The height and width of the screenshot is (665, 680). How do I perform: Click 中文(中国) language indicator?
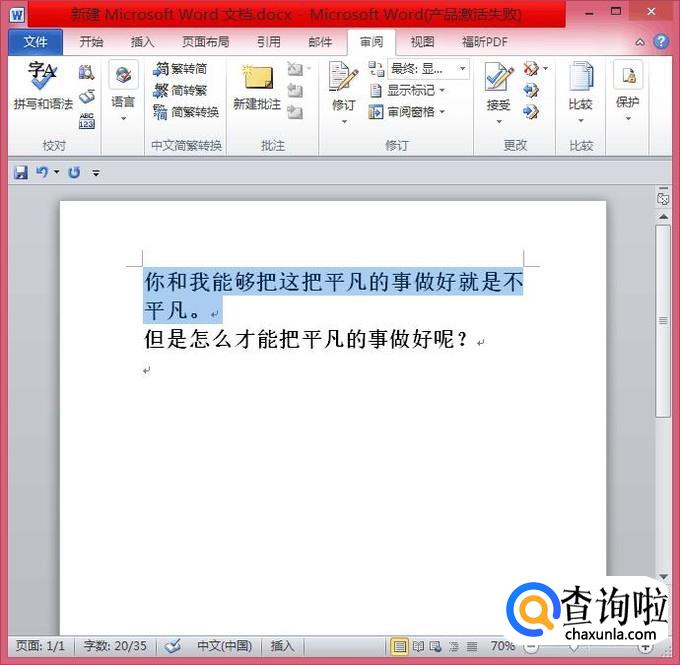click(x=224, y=646)
